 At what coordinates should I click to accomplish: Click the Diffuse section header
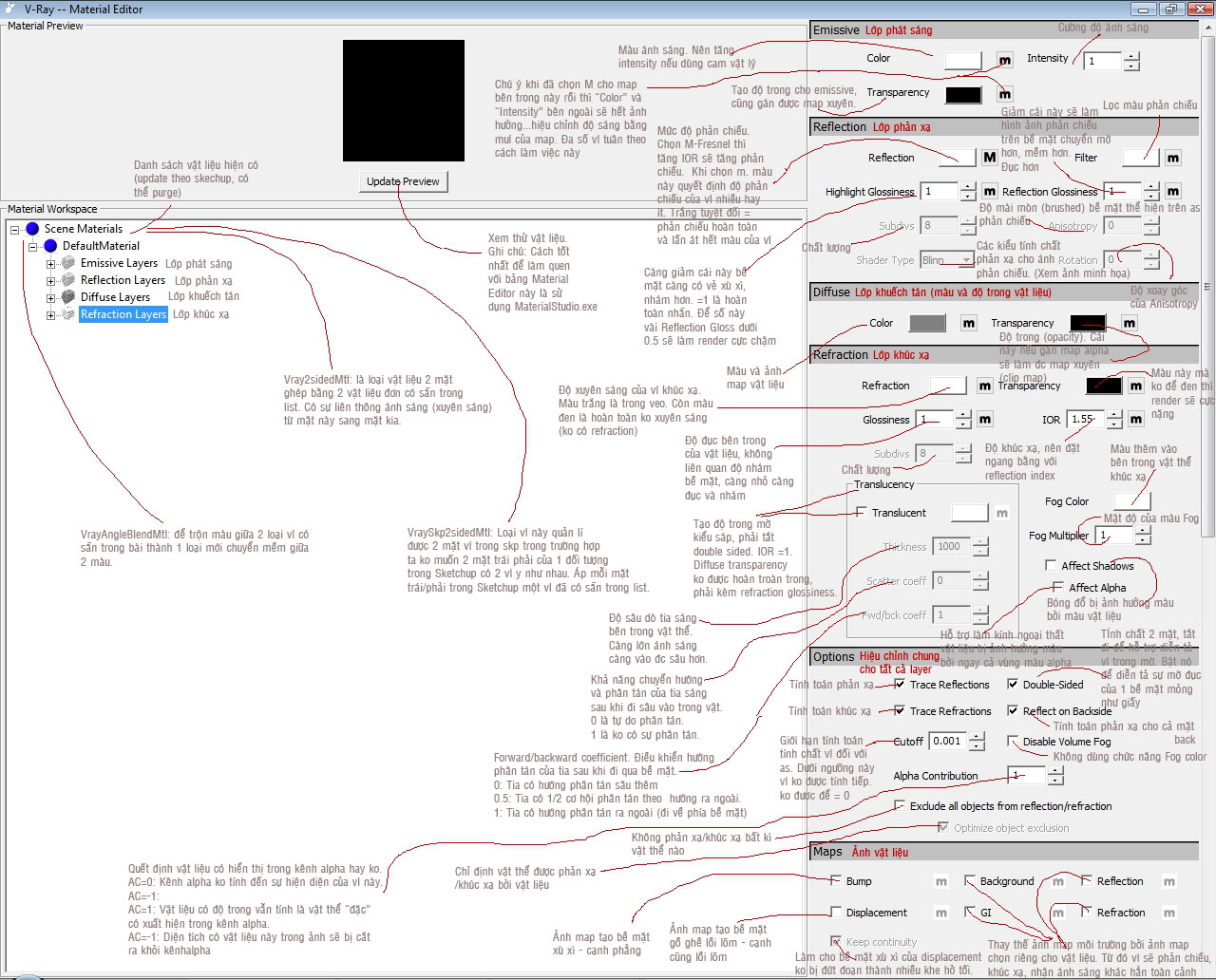pos(1005,292)
